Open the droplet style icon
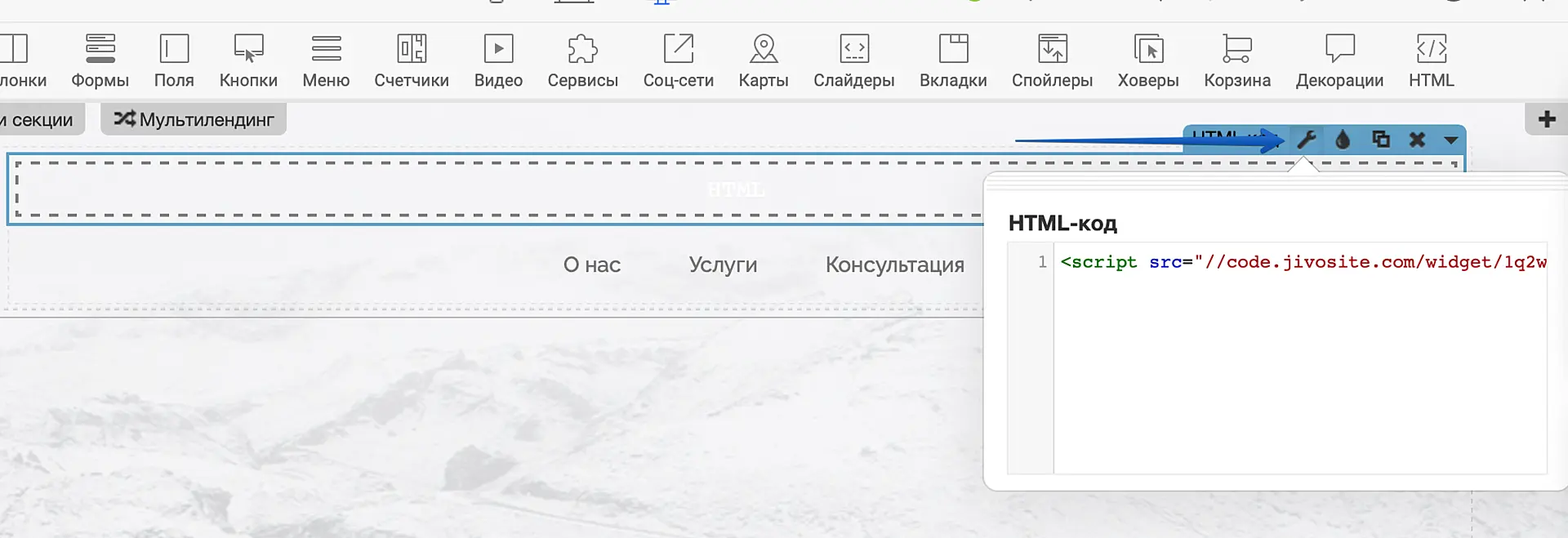This screenshot has height=538, width=1568. pos(1343,140)
